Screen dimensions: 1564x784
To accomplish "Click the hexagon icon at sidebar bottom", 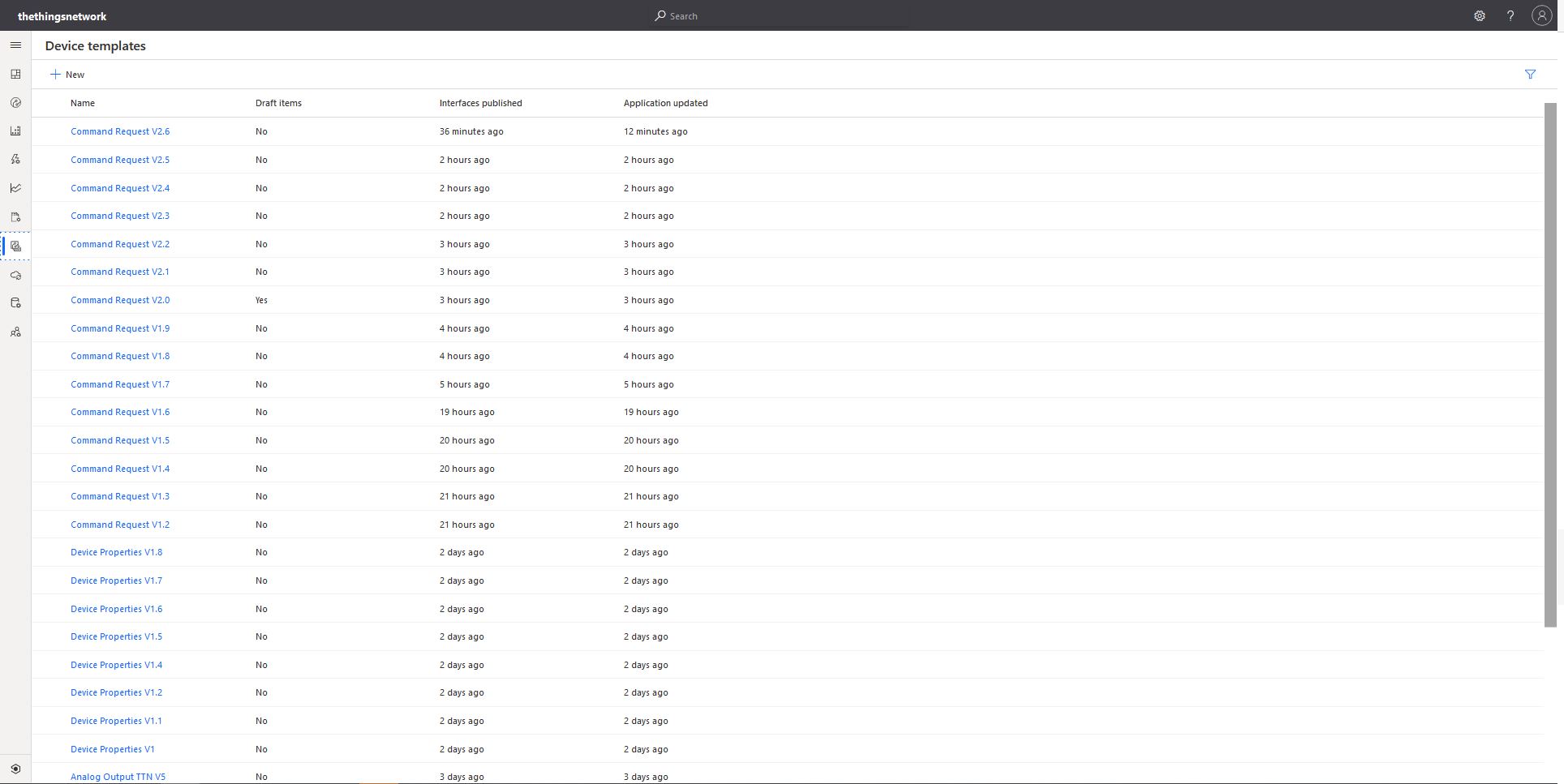I will pos(15,769).
